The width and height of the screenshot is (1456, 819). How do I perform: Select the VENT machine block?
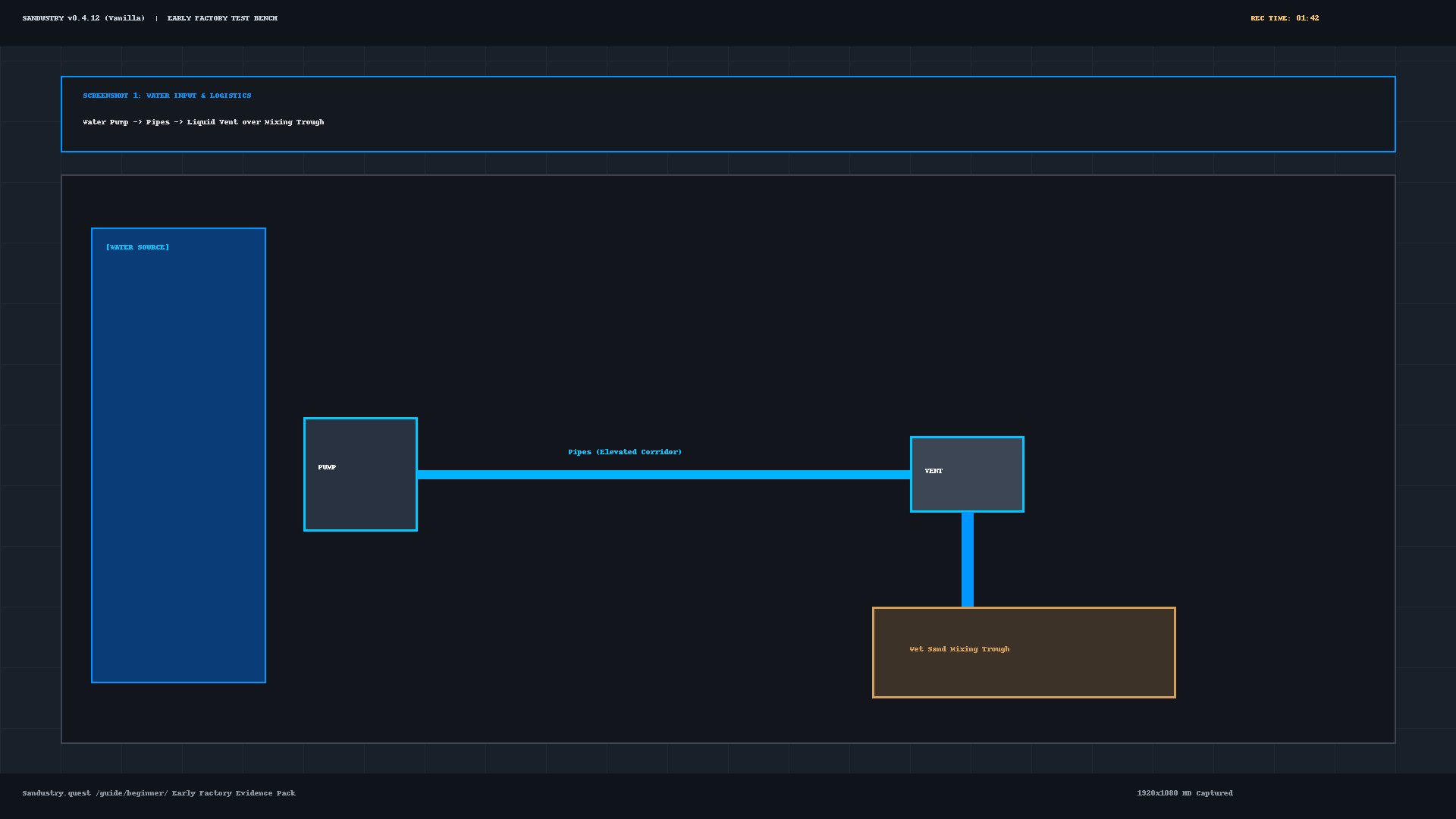click(x=967, y=474)
